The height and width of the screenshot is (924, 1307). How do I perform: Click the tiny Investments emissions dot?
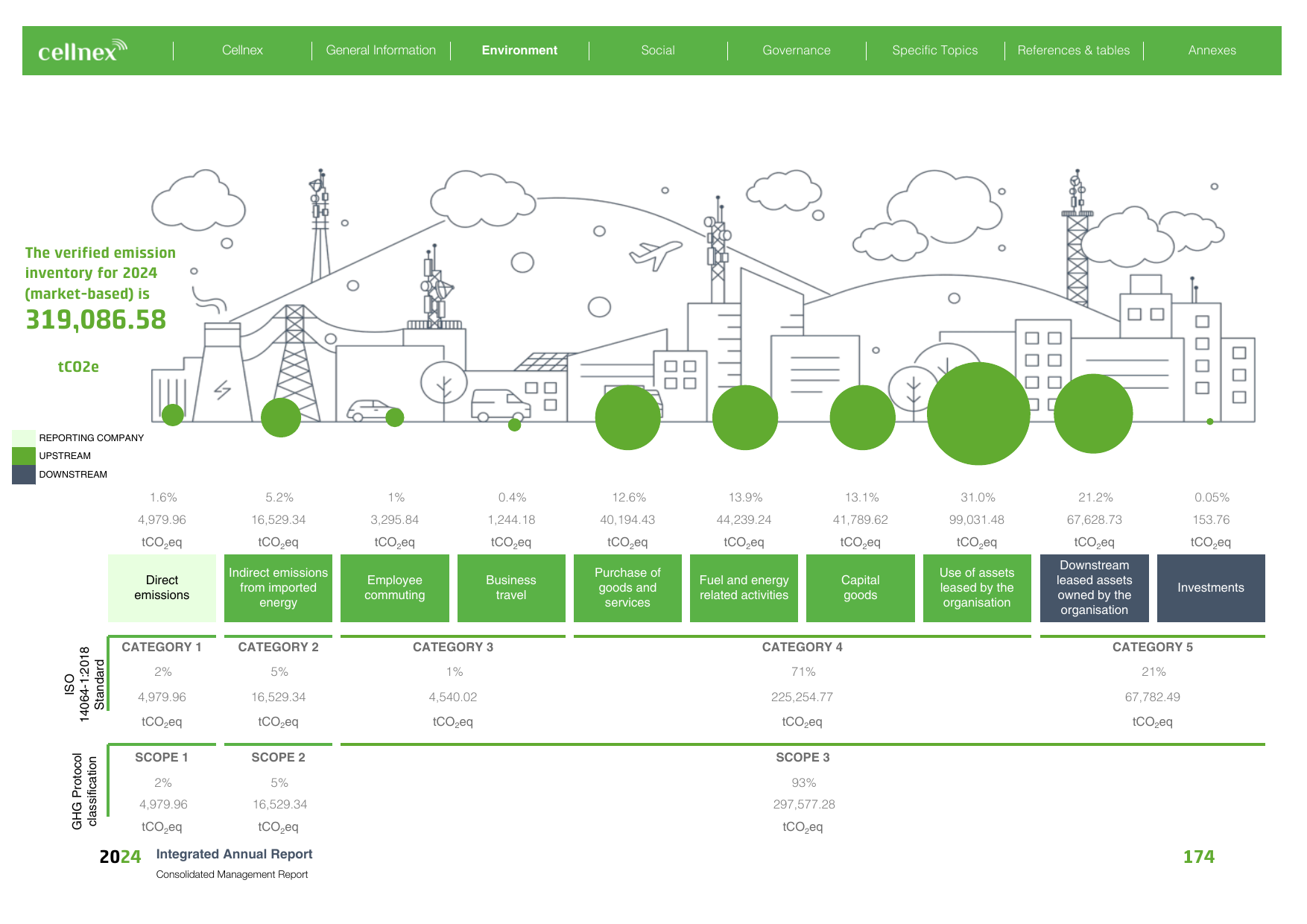coord(1210,422)
